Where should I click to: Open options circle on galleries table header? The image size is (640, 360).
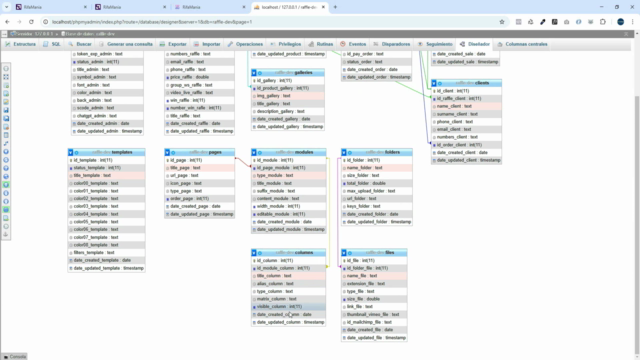click(x=260, y=73)
